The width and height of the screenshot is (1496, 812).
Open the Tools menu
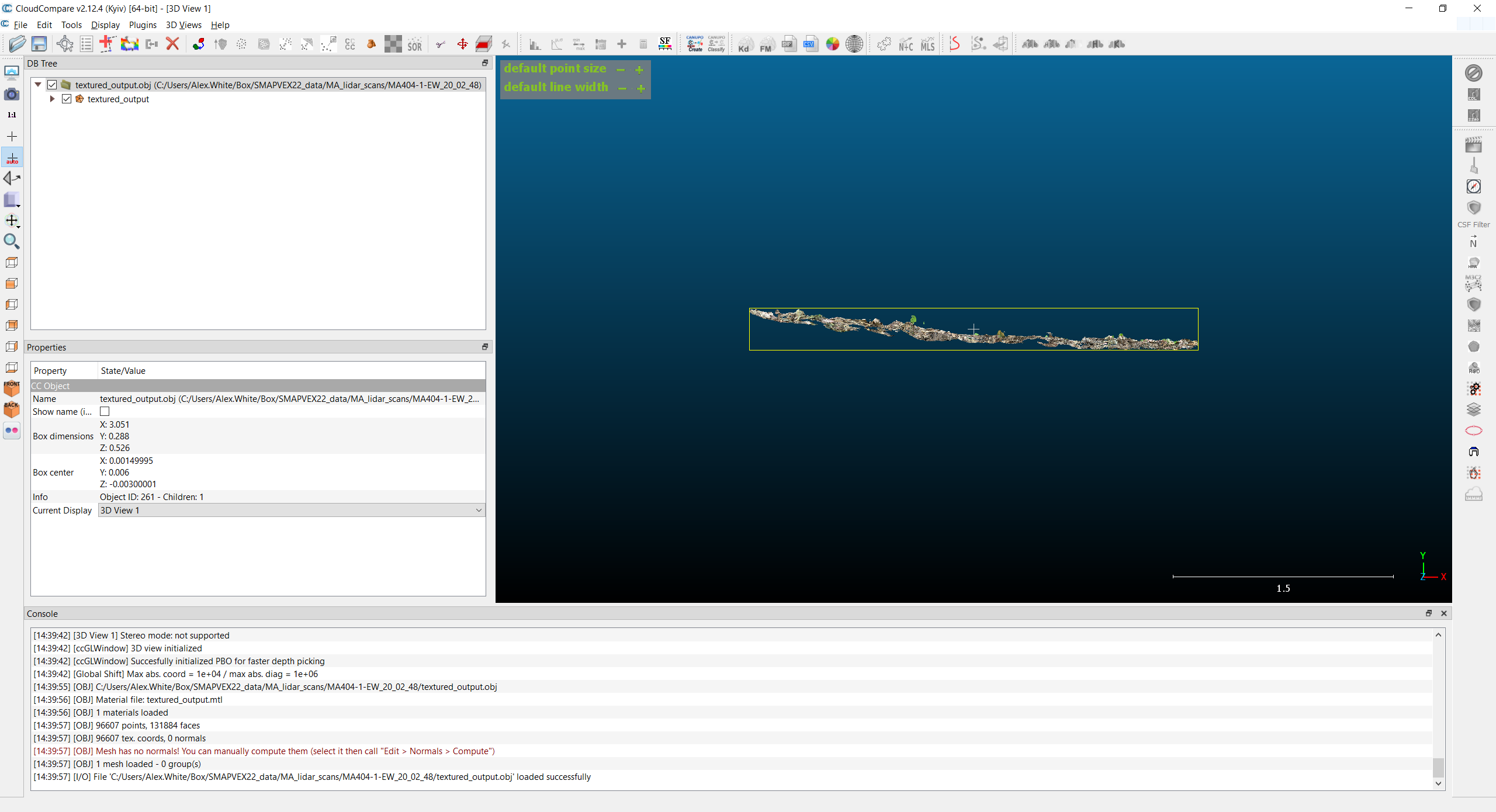pos(71,25)
